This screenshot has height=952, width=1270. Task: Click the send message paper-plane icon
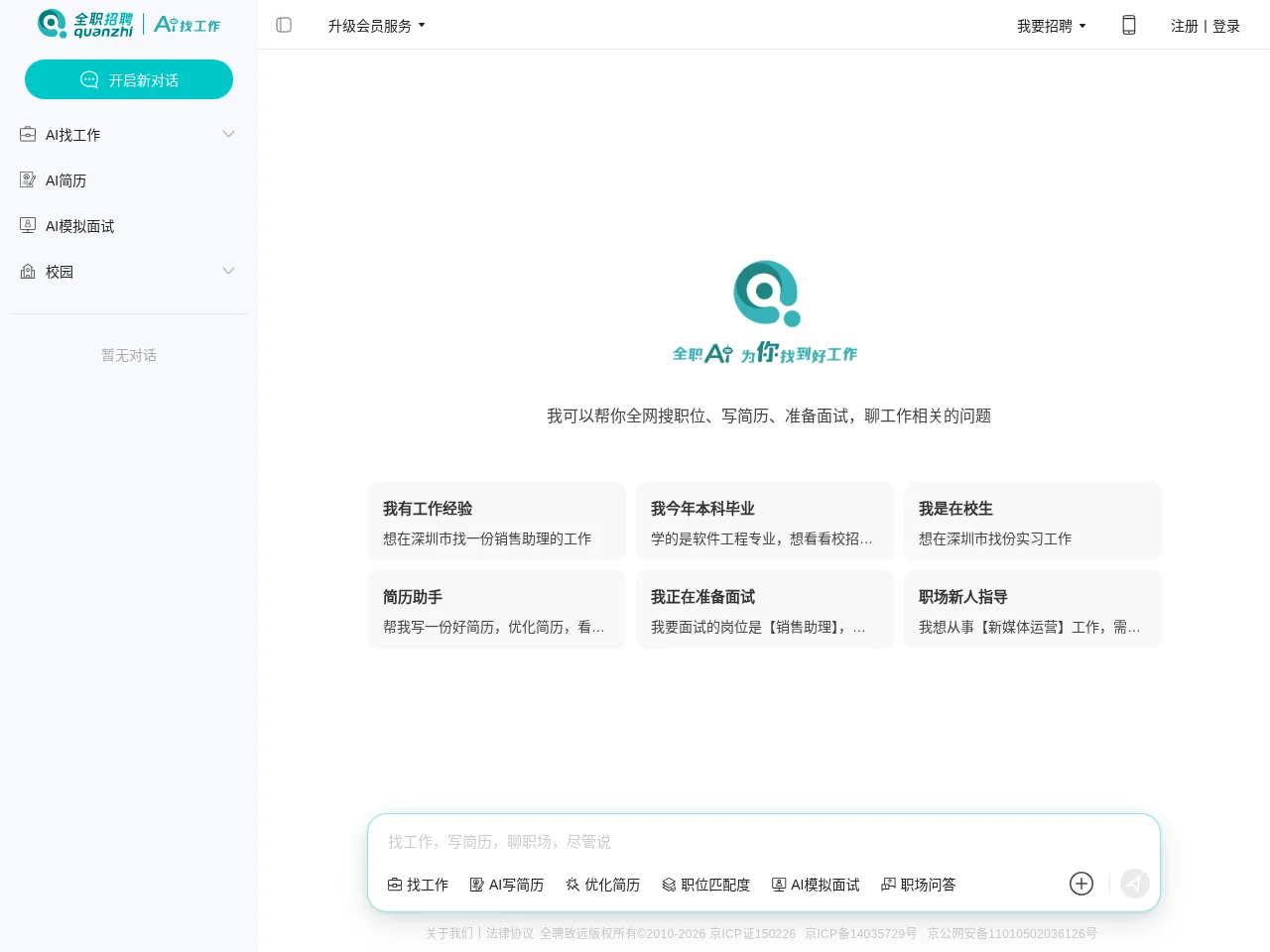pos(1135,884)
